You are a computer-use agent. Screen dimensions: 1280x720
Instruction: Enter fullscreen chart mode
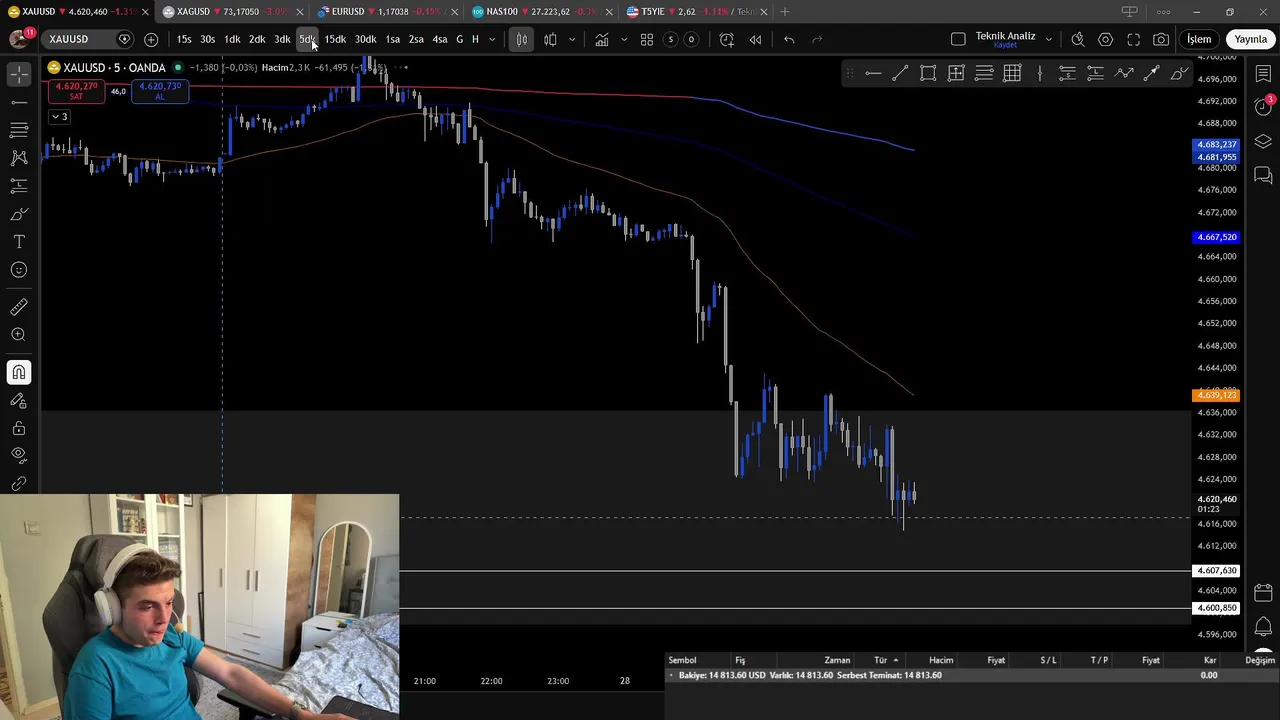click(x=1134, y=39)
